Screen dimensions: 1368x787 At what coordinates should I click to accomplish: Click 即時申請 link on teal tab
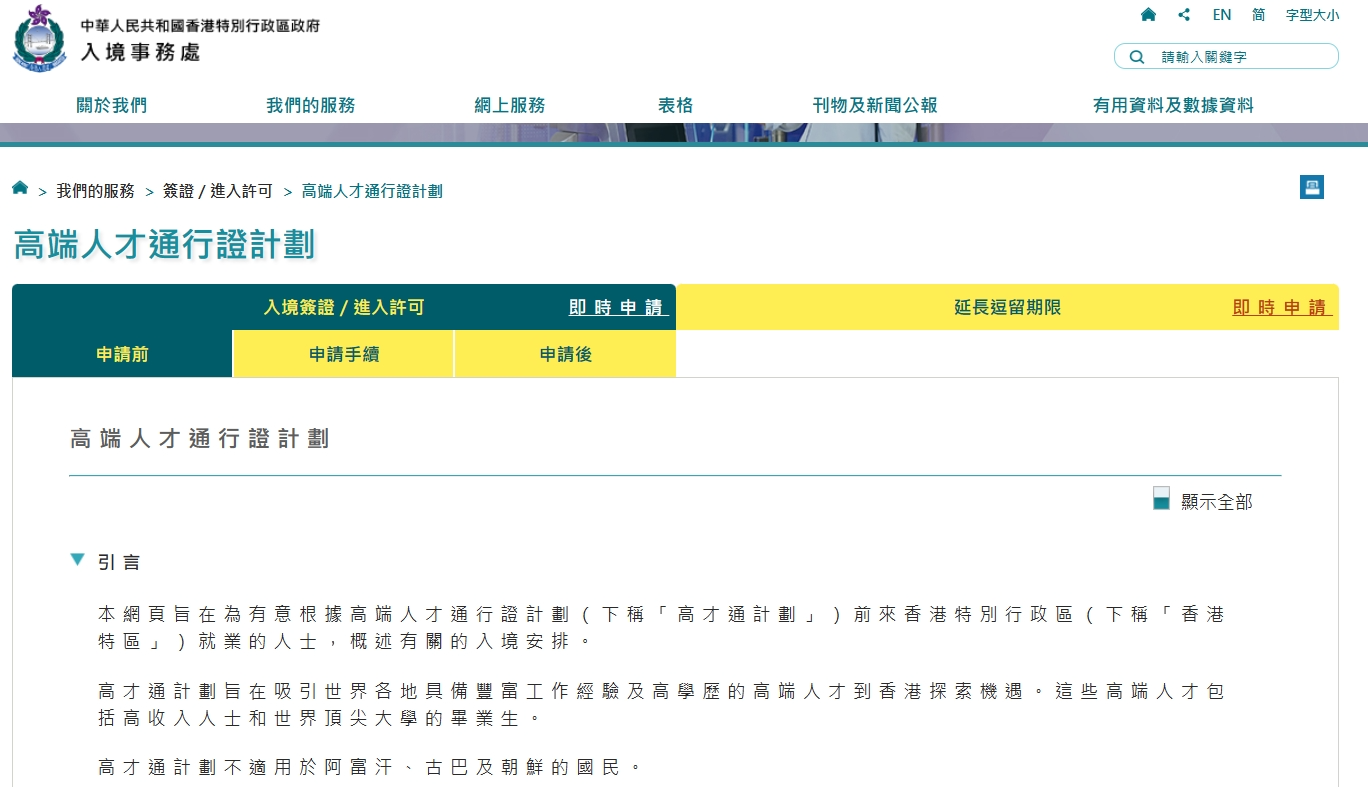pyautogui.click(x=618, y=308)
